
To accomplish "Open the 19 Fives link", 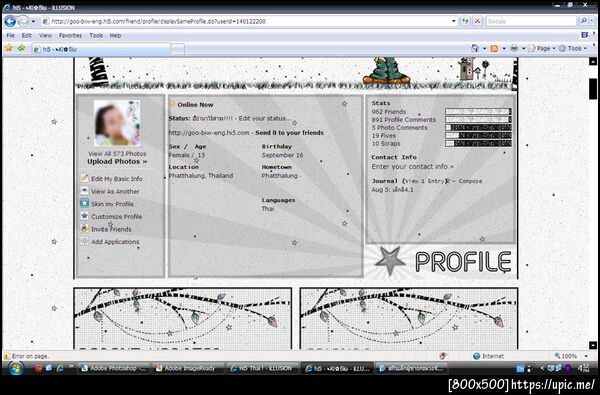I will [x=384, y=135].
